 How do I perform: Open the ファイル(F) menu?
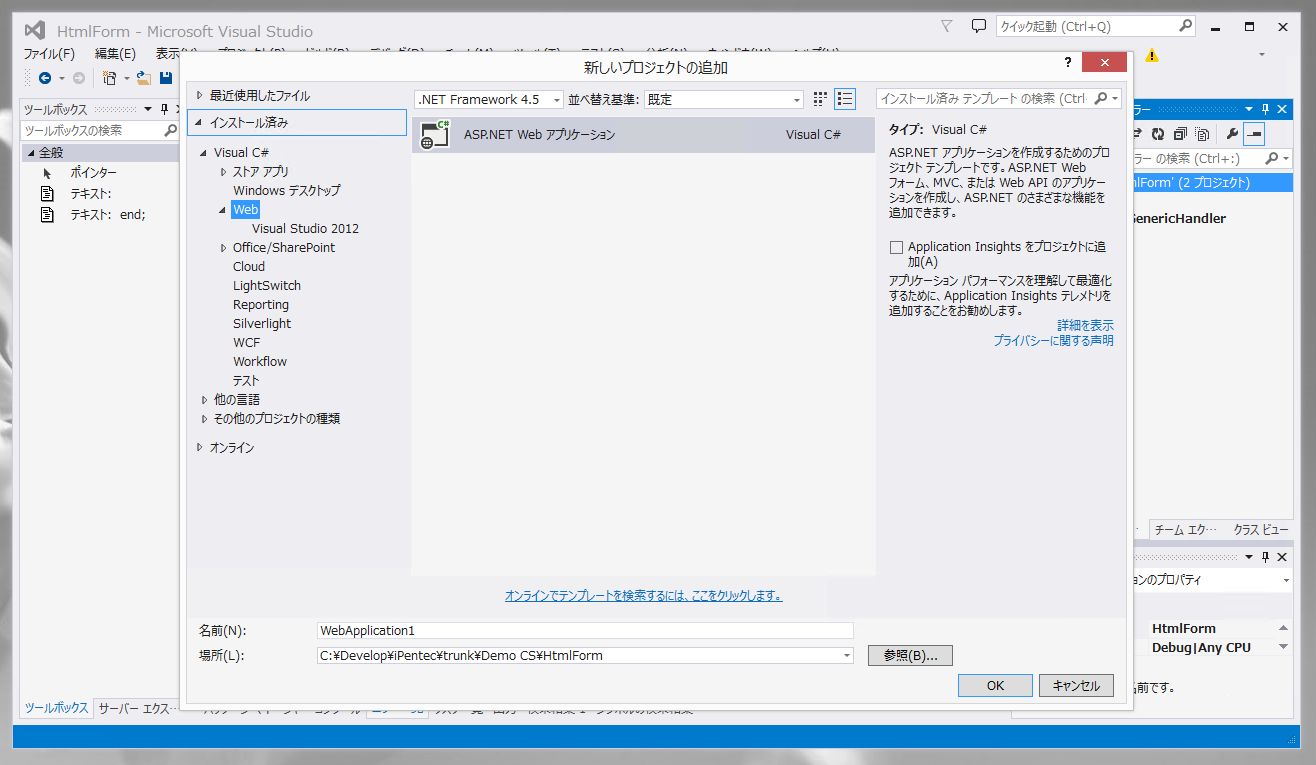click(49, 54)
